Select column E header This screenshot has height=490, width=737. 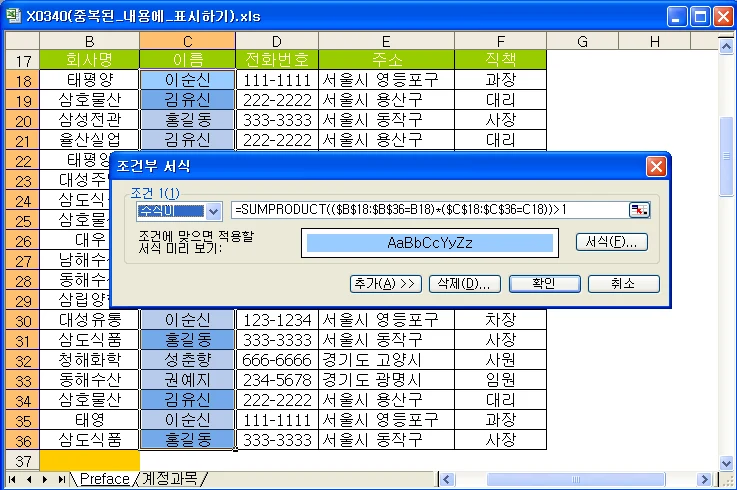click(386, 41)
